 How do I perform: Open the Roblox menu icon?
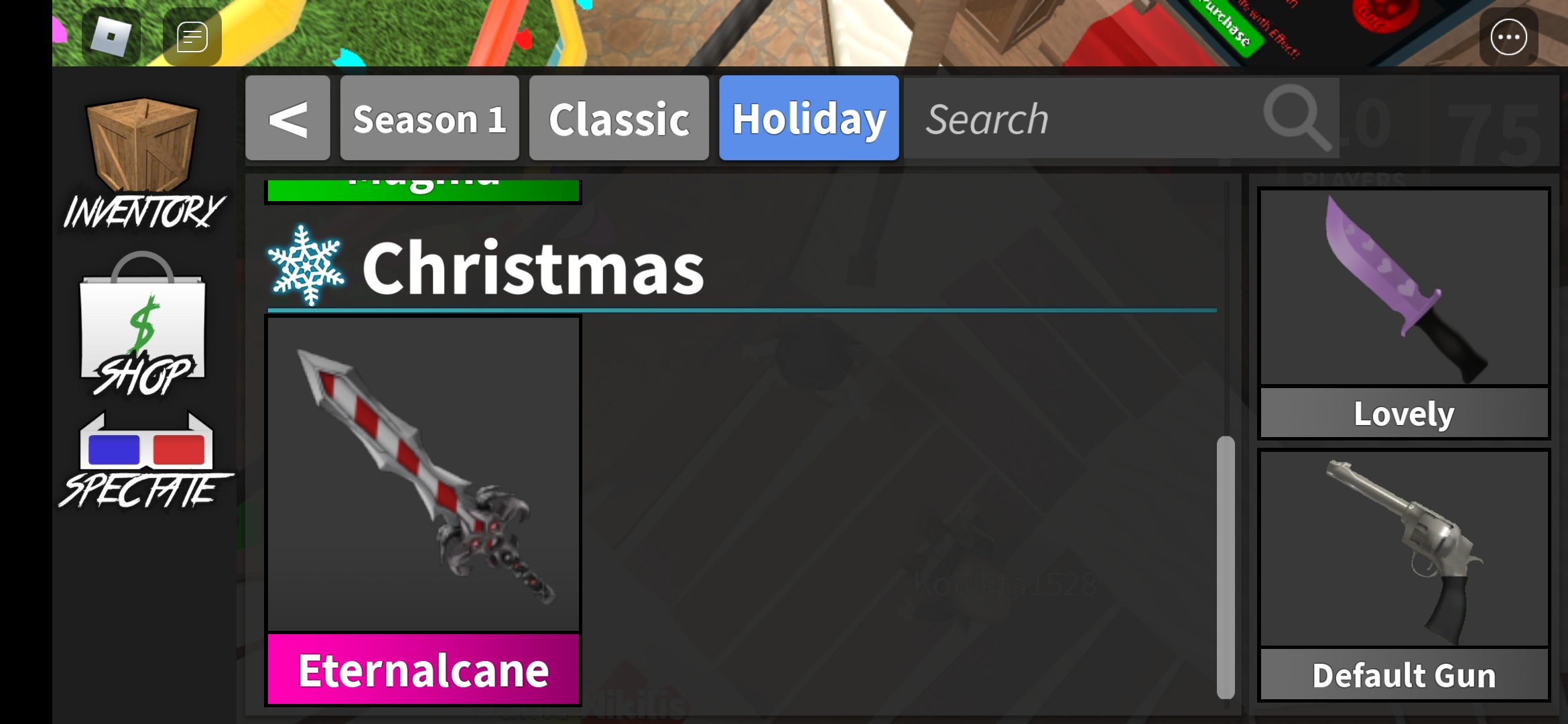pos(111,36)
